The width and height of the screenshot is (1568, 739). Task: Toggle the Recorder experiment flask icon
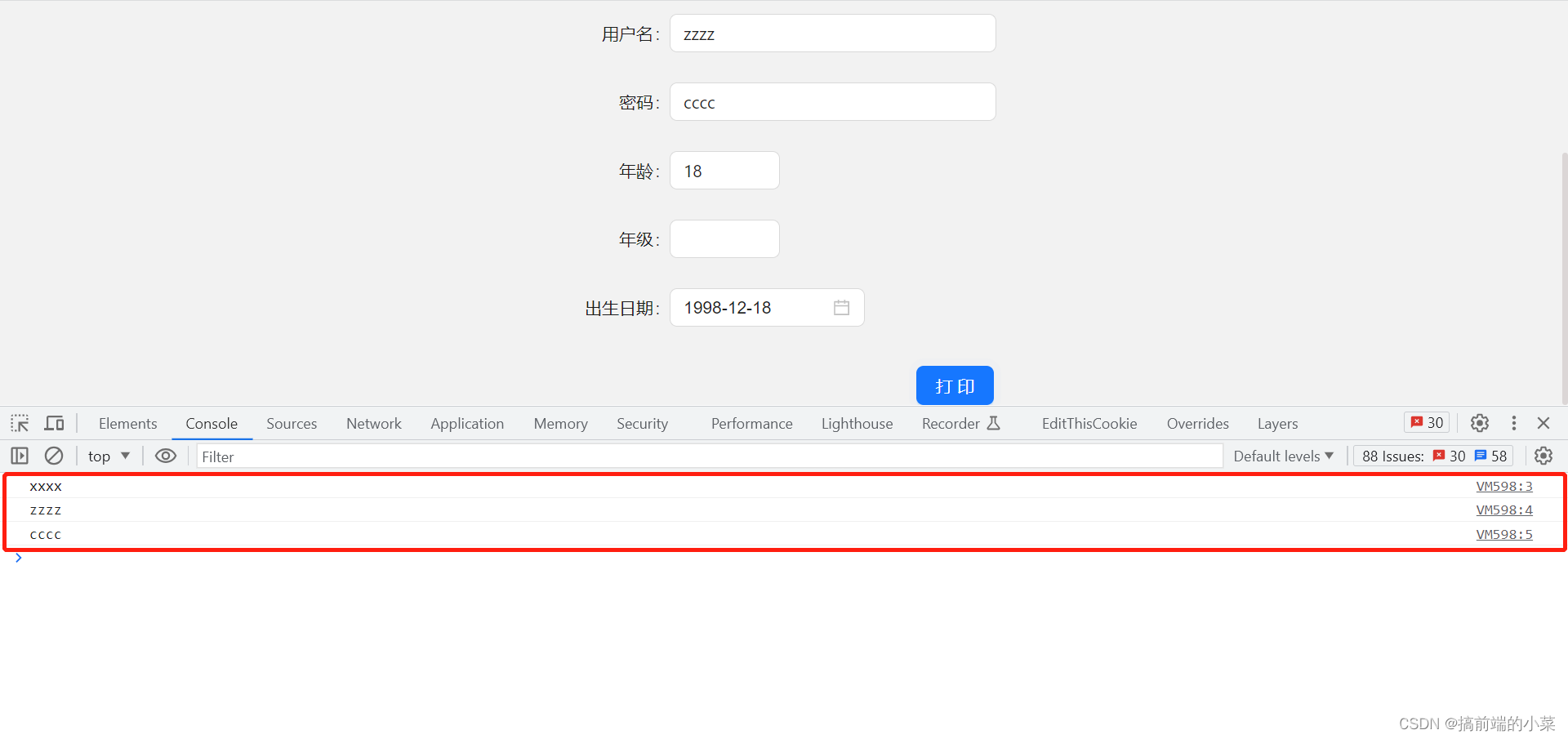coord(993,423)
